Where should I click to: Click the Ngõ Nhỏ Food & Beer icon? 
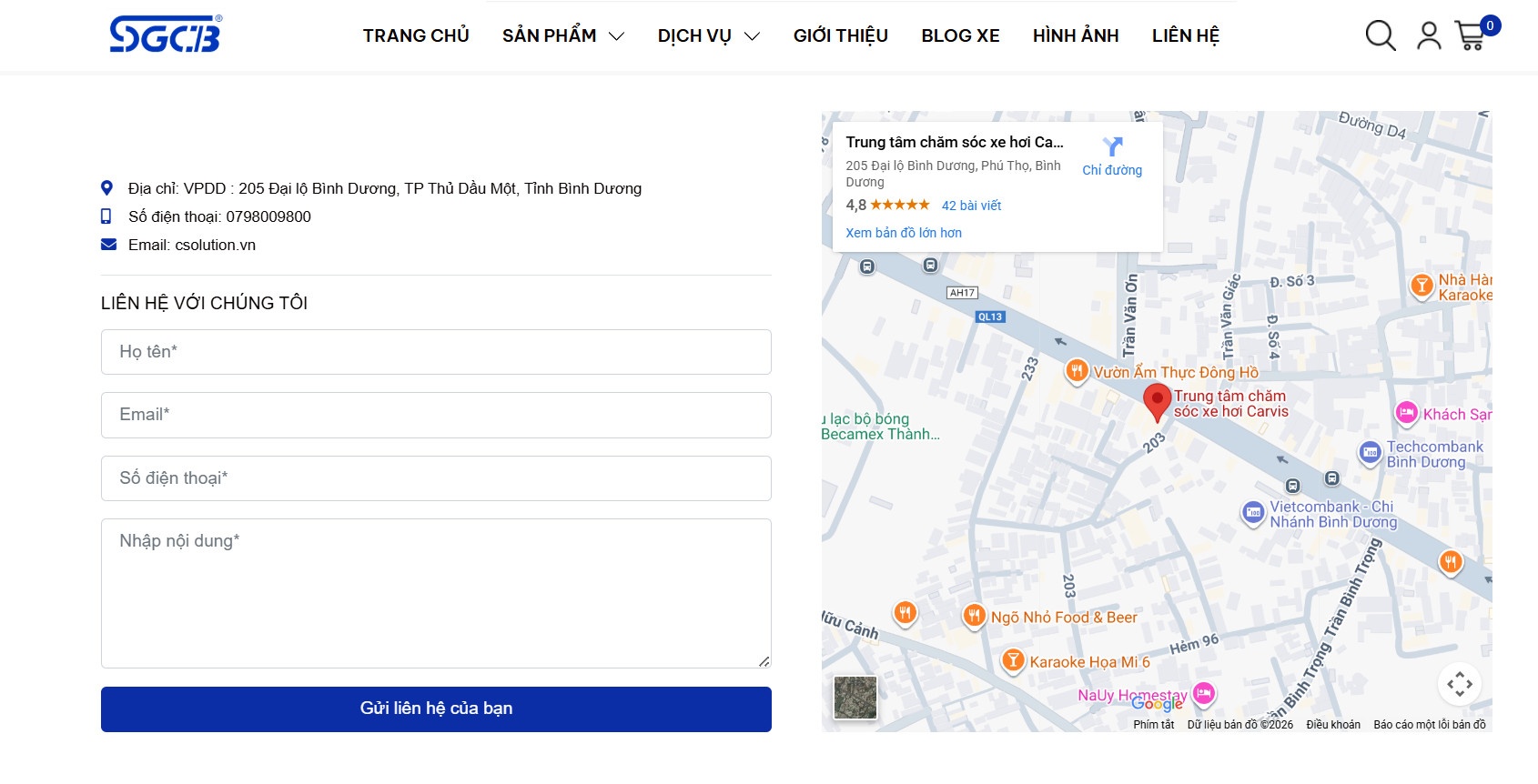coord(974,616)
